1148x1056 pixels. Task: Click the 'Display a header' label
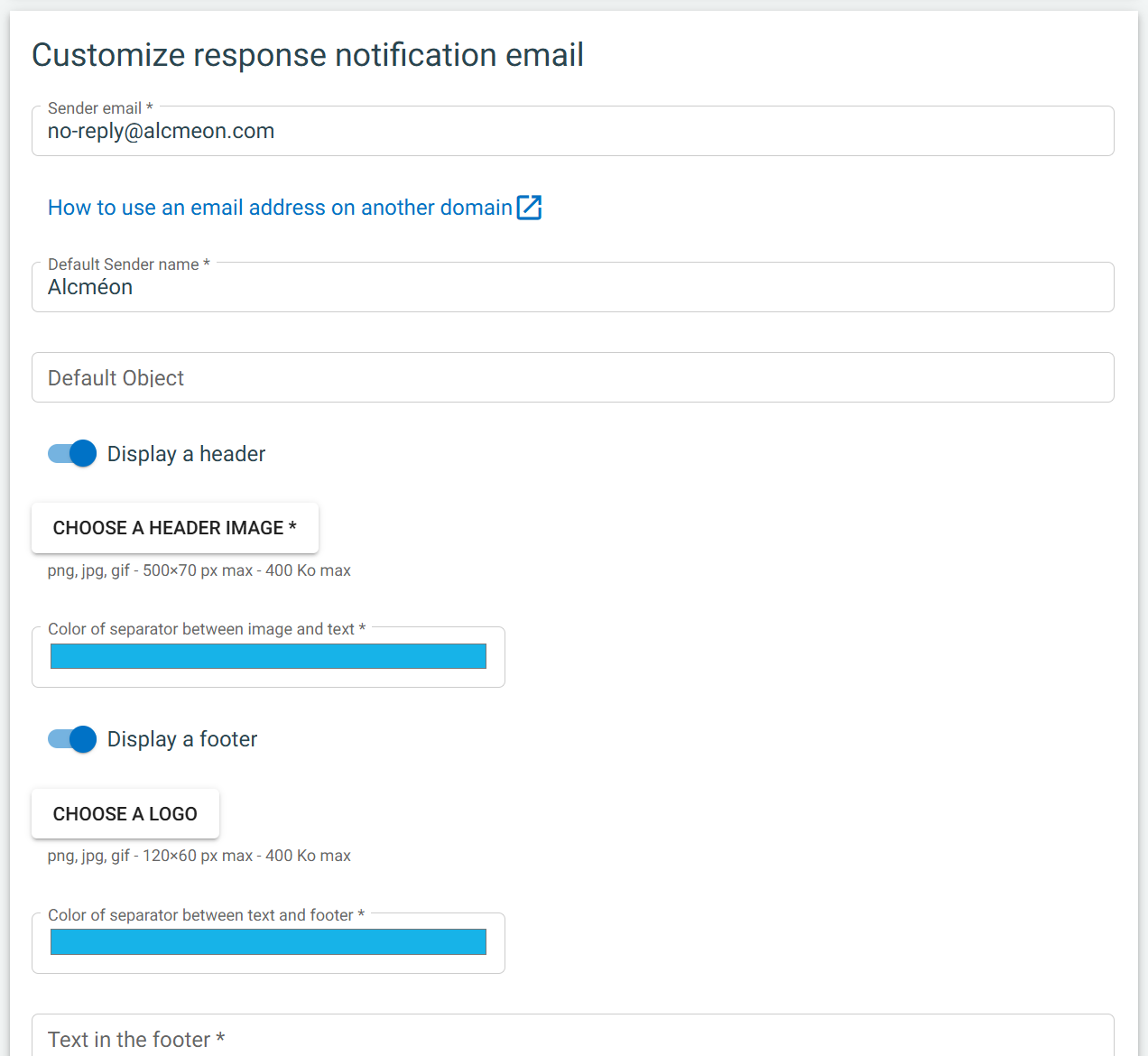[x=187, y=454]
